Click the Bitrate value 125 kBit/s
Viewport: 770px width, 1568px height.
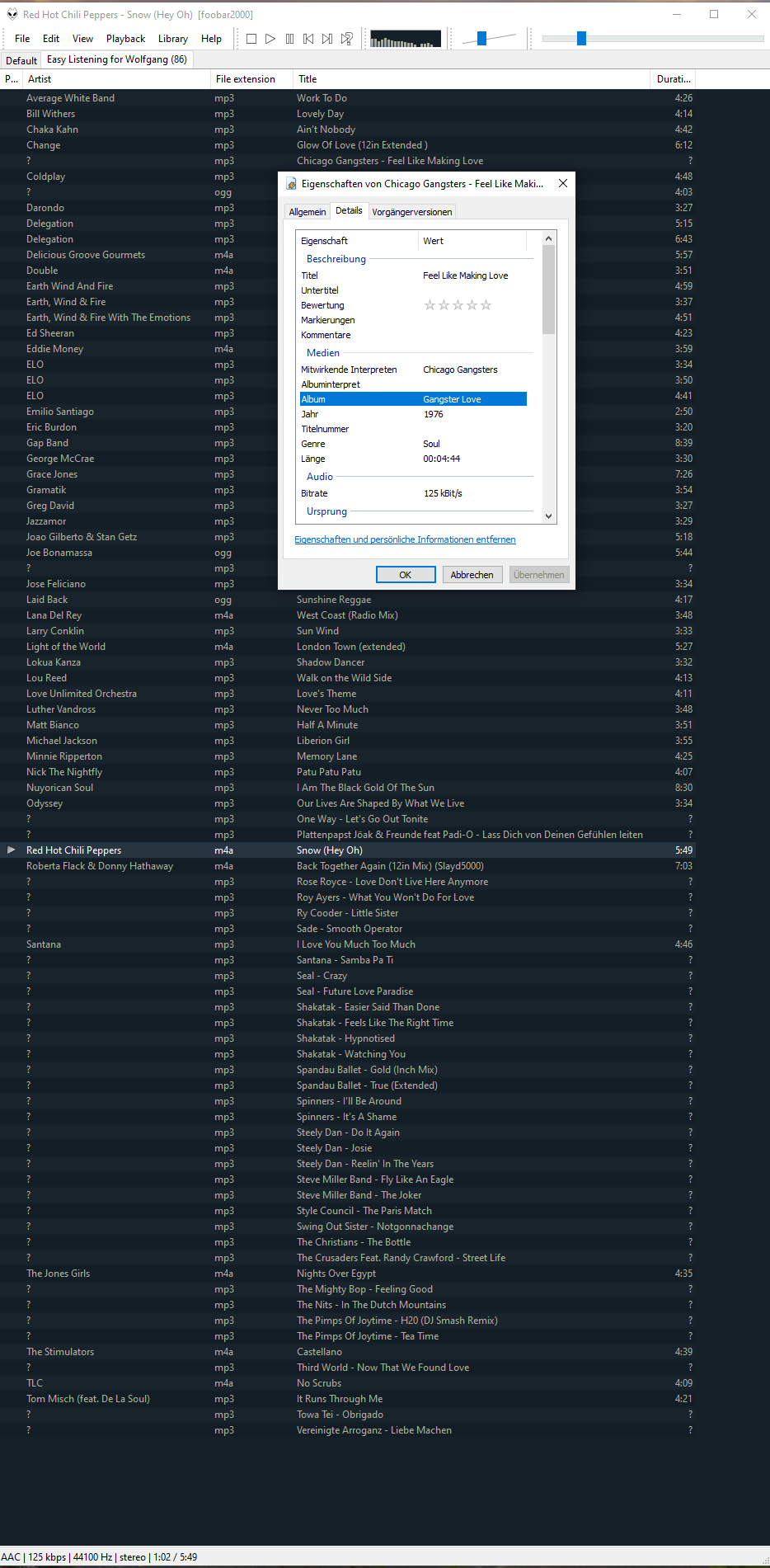pos(443,493)
